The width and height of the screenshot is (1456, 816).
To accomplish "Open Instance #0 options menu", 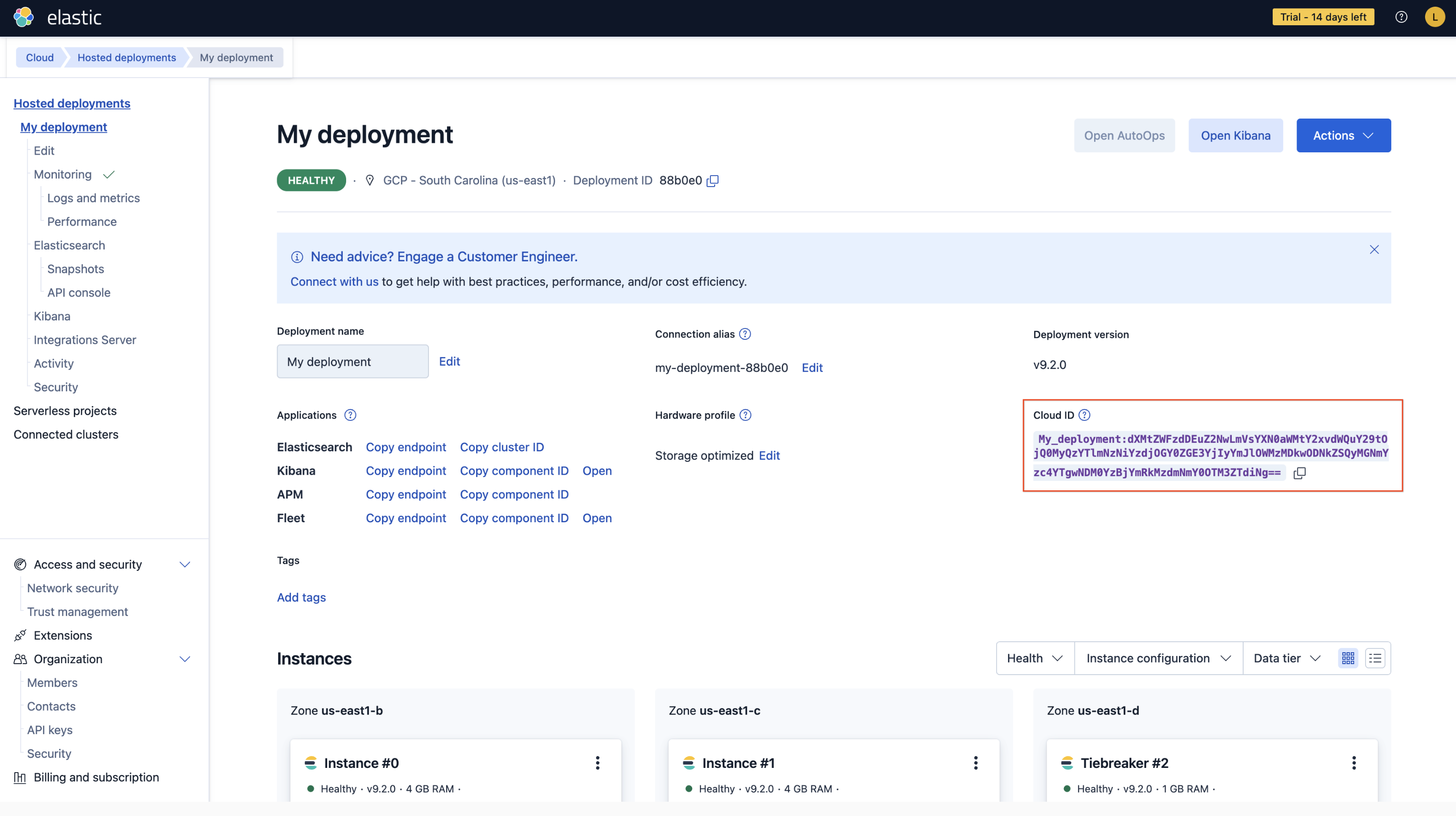I will (x=598, y=763).
